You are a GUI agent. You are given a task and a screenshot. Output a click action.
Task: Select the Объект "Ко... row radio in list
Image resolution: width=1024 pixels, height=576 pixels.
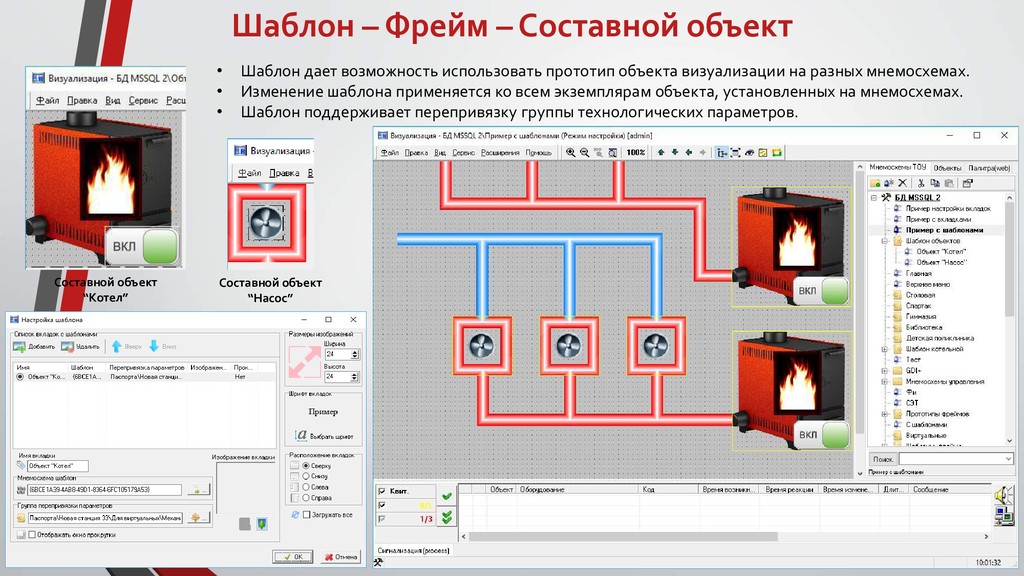(x=20, y=377)
